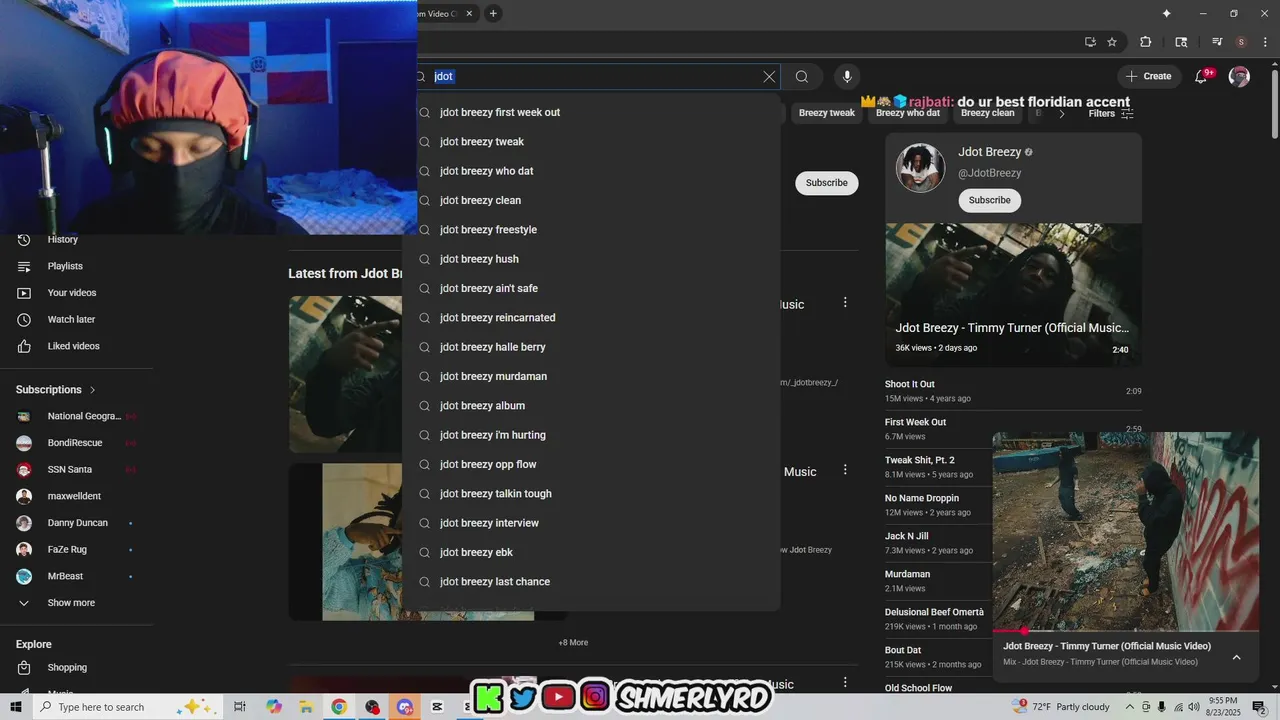Choose suggestion 'jdot breezy last chance'
Image resolution: width=1280 pixels, height=720 pixels.
pyautogui.click(x=591, y=582)
